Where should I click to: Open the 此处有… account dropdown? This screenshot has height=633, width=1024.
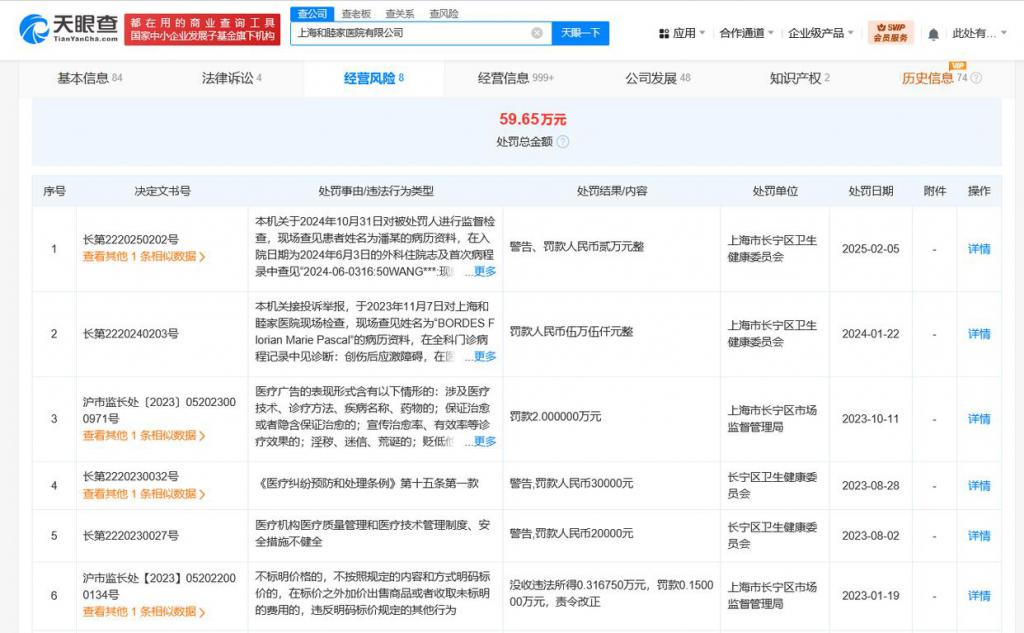click(979, 33)
